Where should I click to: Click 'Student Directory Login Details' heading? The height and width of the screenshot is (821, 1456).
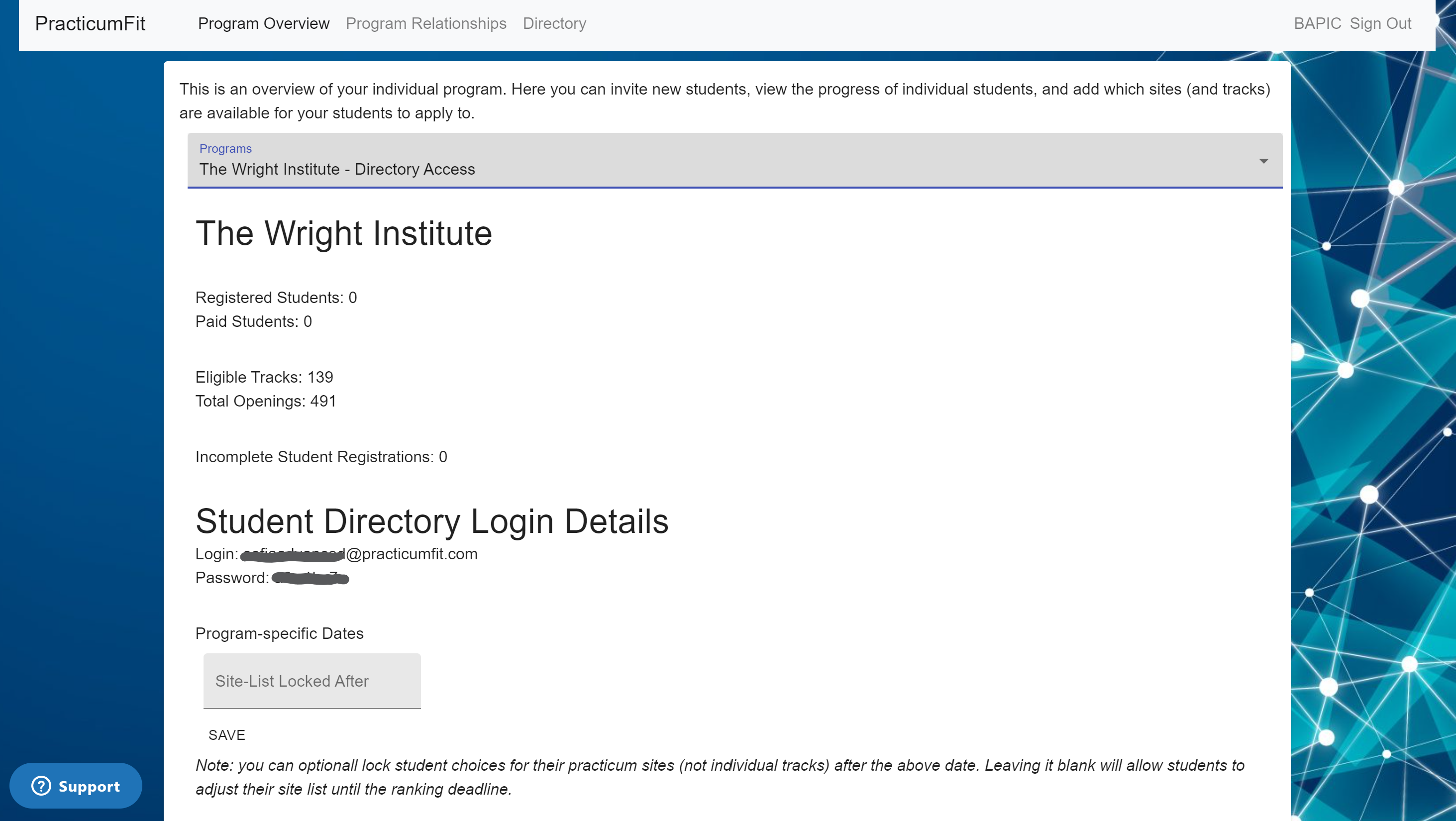click(432, 521)
